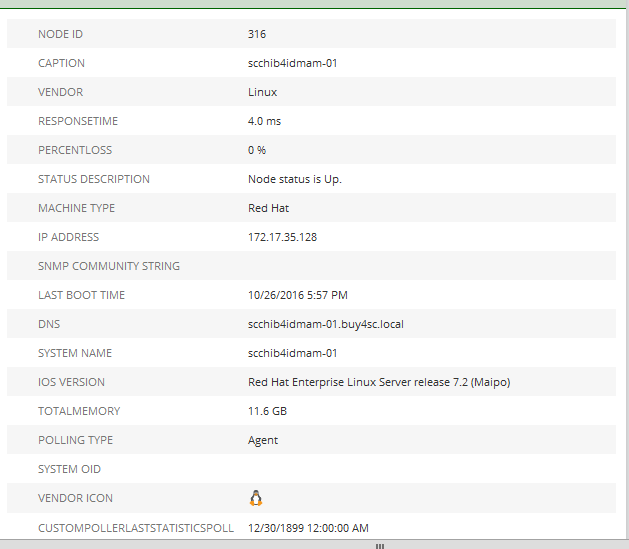Select the machine type value Red Hat
The height and width of the screenshot is (549, 629).
[268, 208]
